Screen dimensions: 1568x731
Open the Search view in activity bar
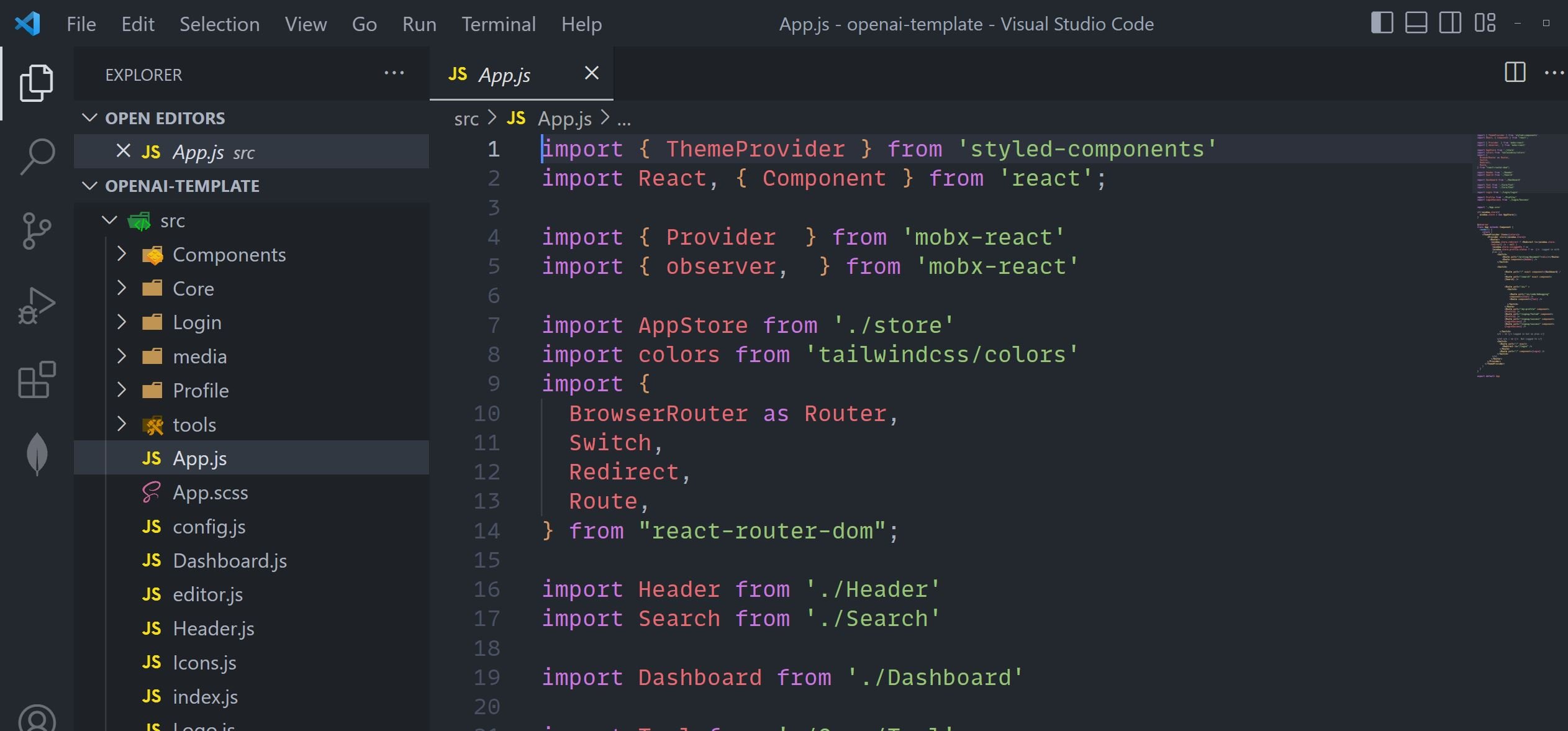coord(37,156)
